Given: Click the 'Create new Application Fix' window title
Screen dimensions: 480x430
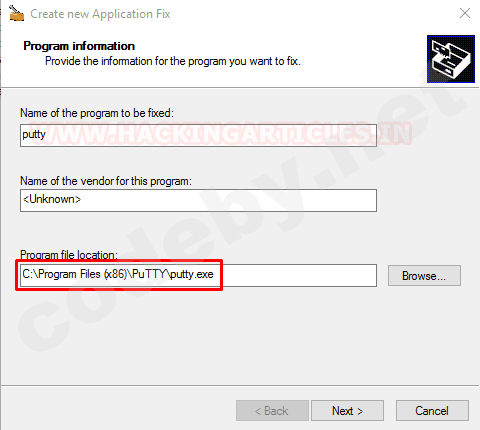Looking at the screenshot, I should 100,14.
